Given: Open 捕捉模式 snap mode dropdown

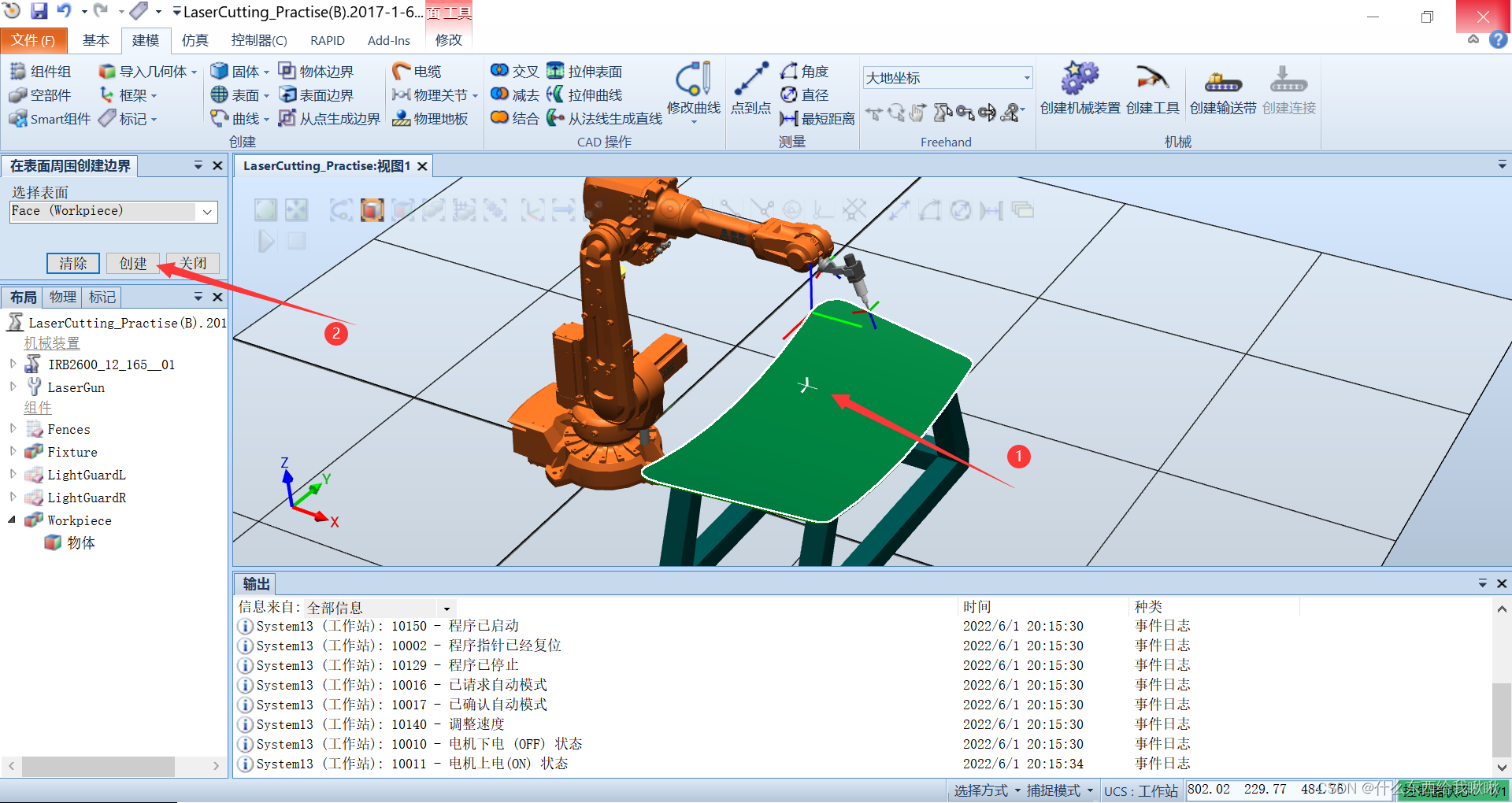Looking at the screenshot, I should 1060,790.
